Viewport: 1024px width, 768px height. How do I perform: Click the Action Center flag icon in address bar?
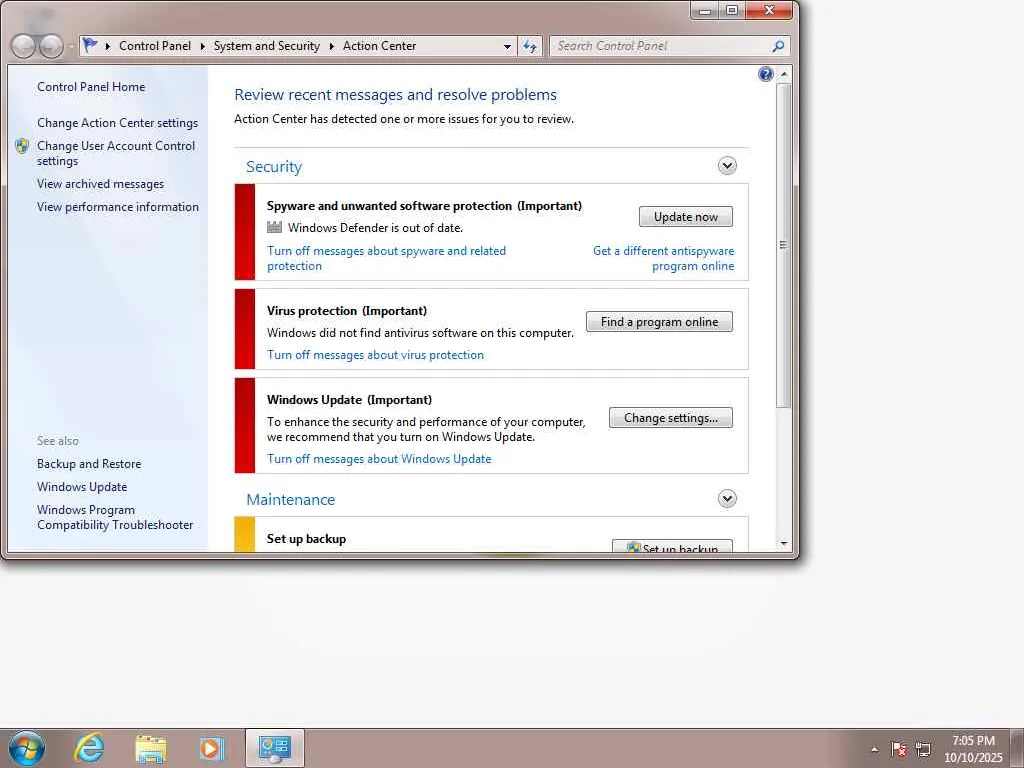click(x=90, y=45)
